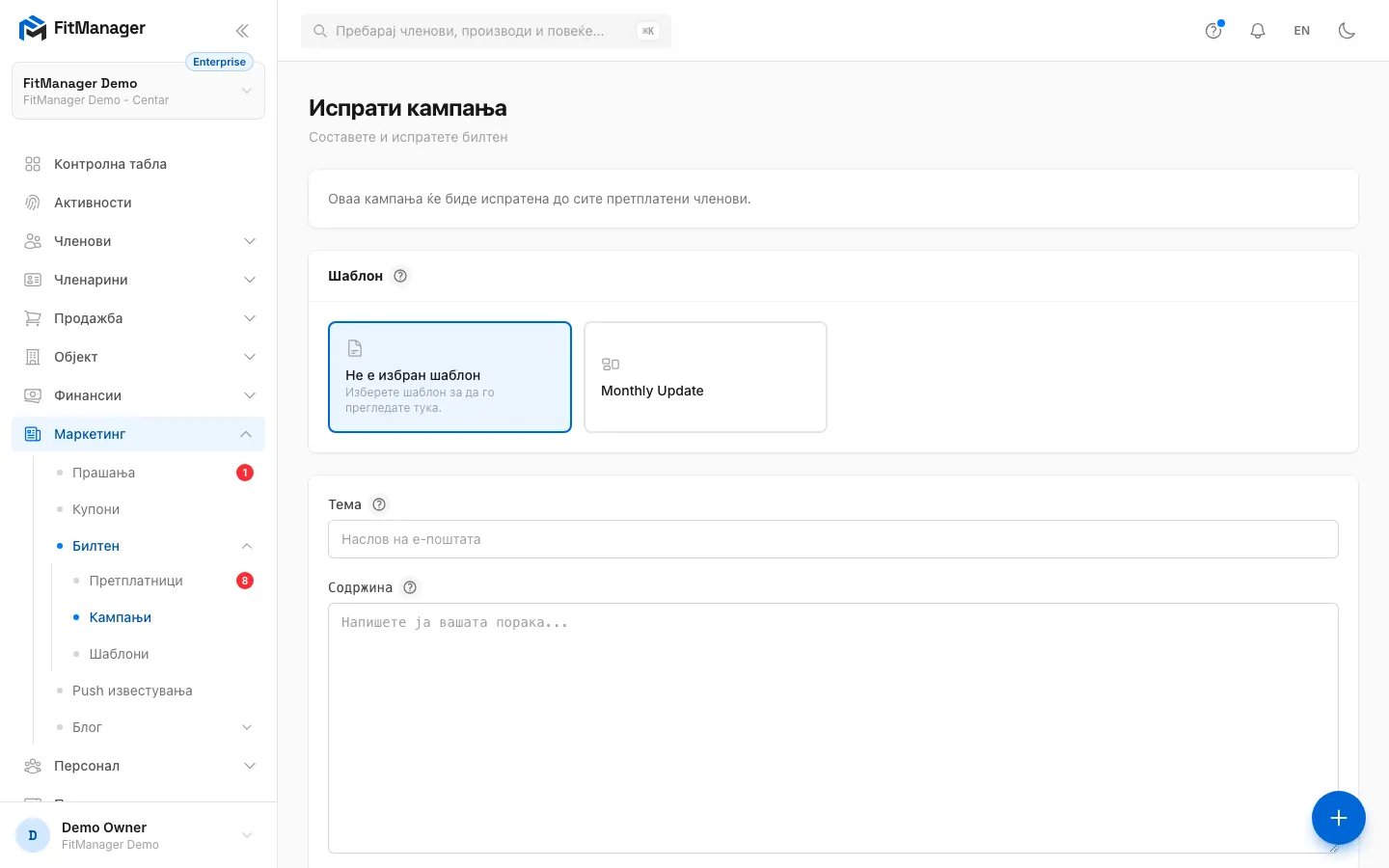Image resolution: width=1389 pixels, height=868 pixels.
Task: Click the Објект building icon
Action: point(33,357)
